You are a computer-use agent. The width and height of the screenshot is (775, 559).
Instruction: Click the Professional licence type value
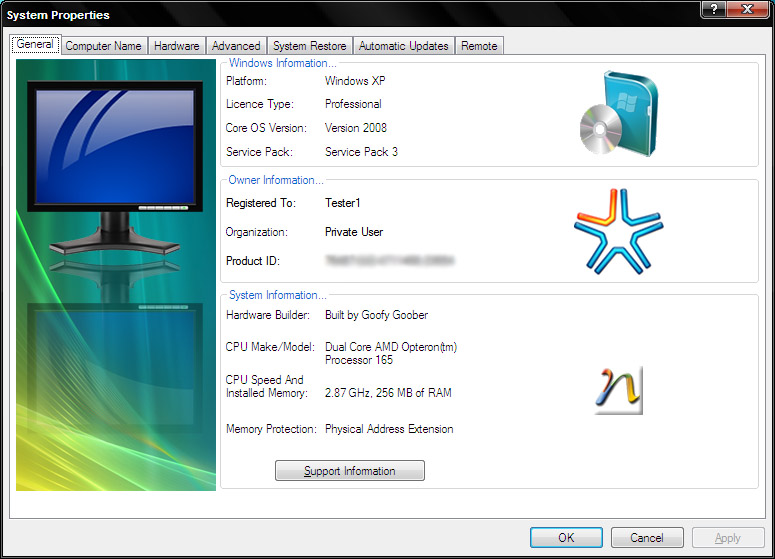(x=353, y=104)
